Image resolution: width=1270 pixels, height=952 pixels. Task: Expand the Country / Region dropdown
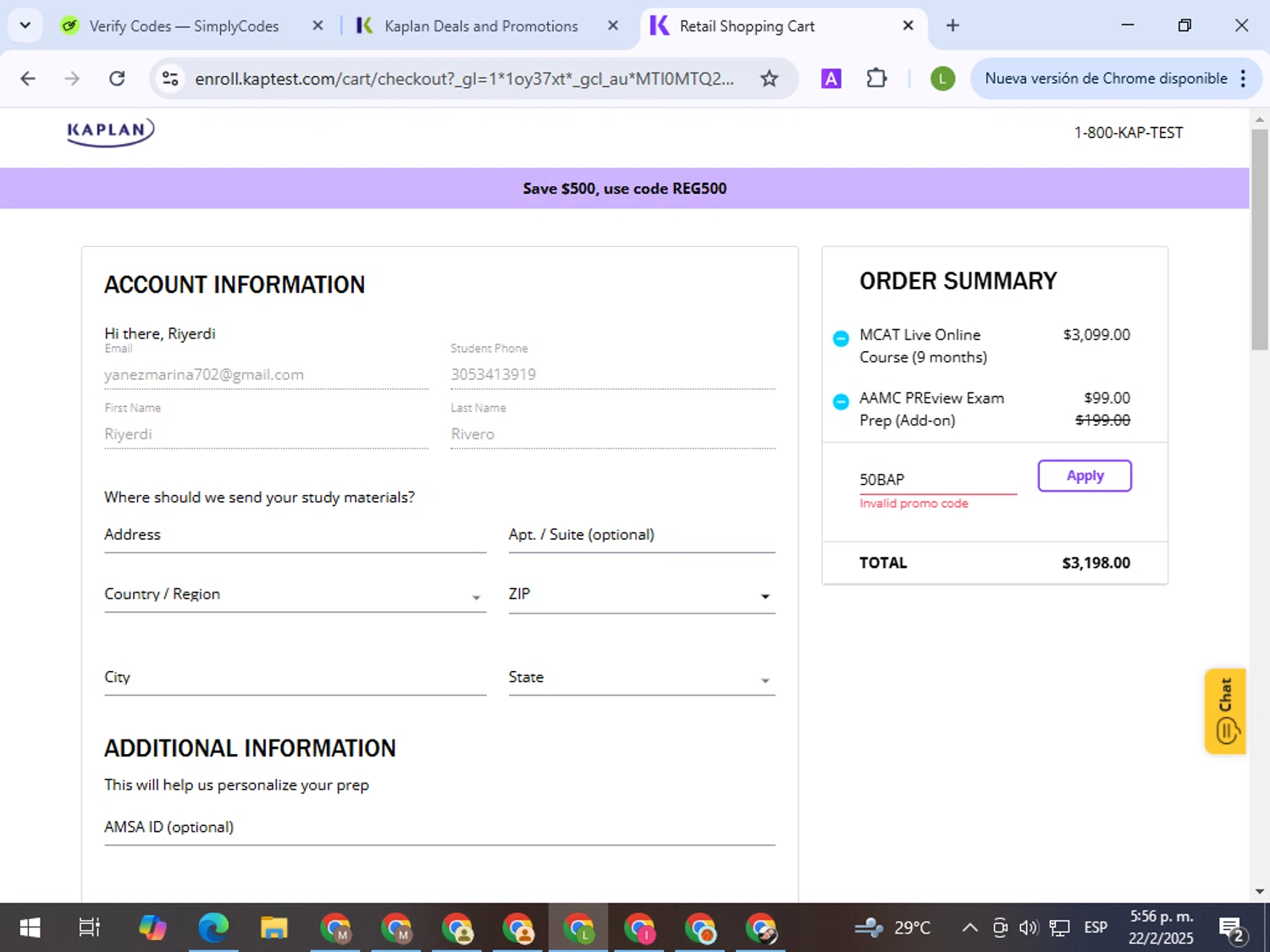[x=476, y=597]
